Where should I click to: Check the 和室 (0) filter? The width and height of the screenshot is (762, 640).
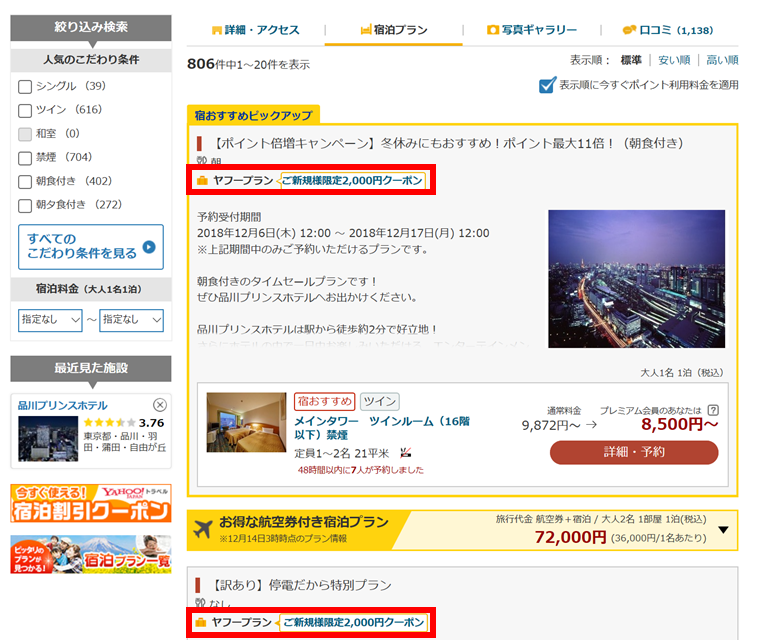tap(25, 134)
